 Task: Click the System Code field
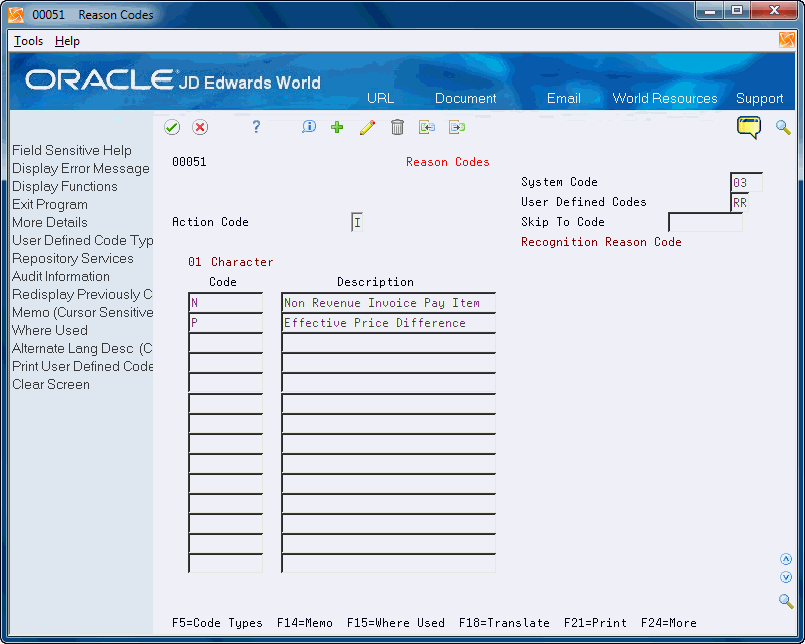[746, 182]
